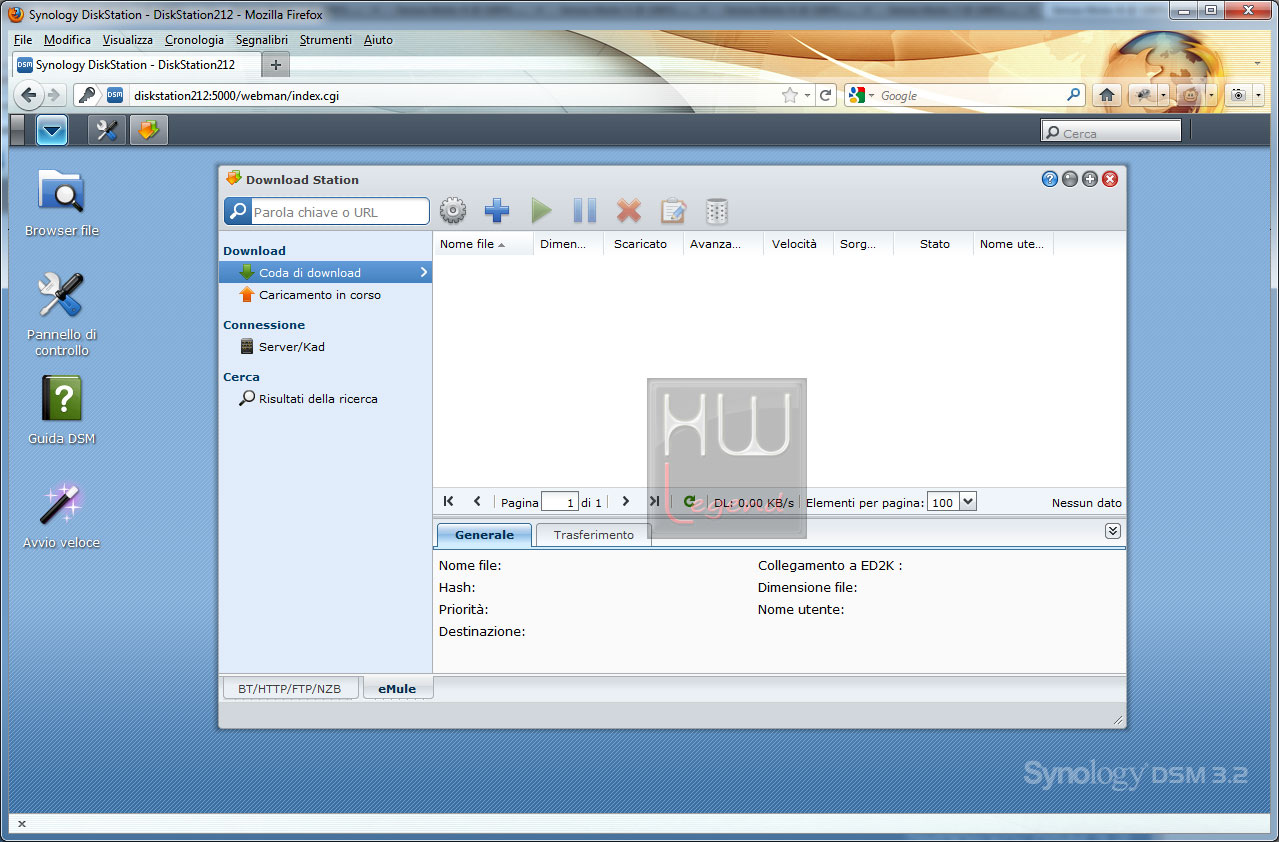Open DSM main menu dropdown button

click(51, 130)
